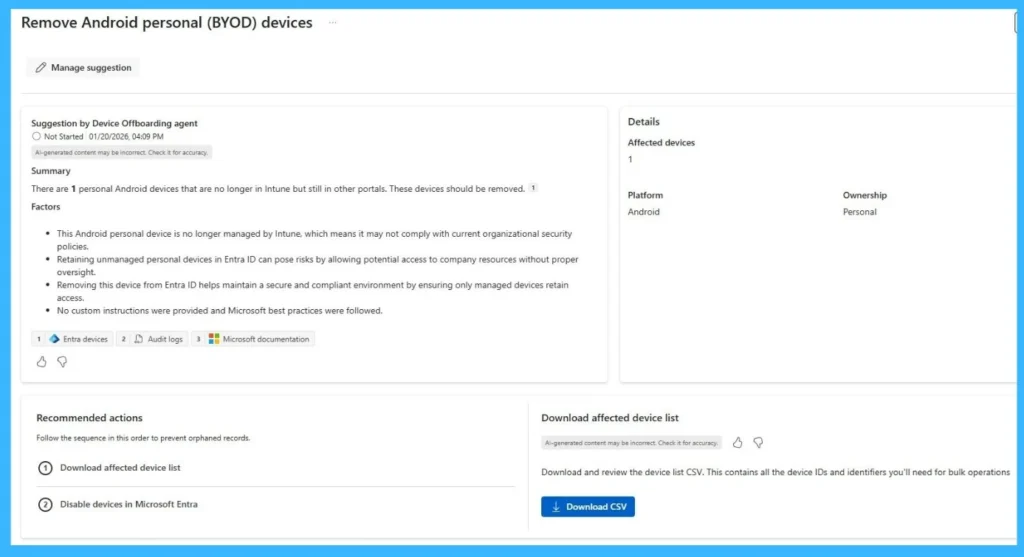Click the pencil icon in Manage suggestion

(x=40, y=67)
